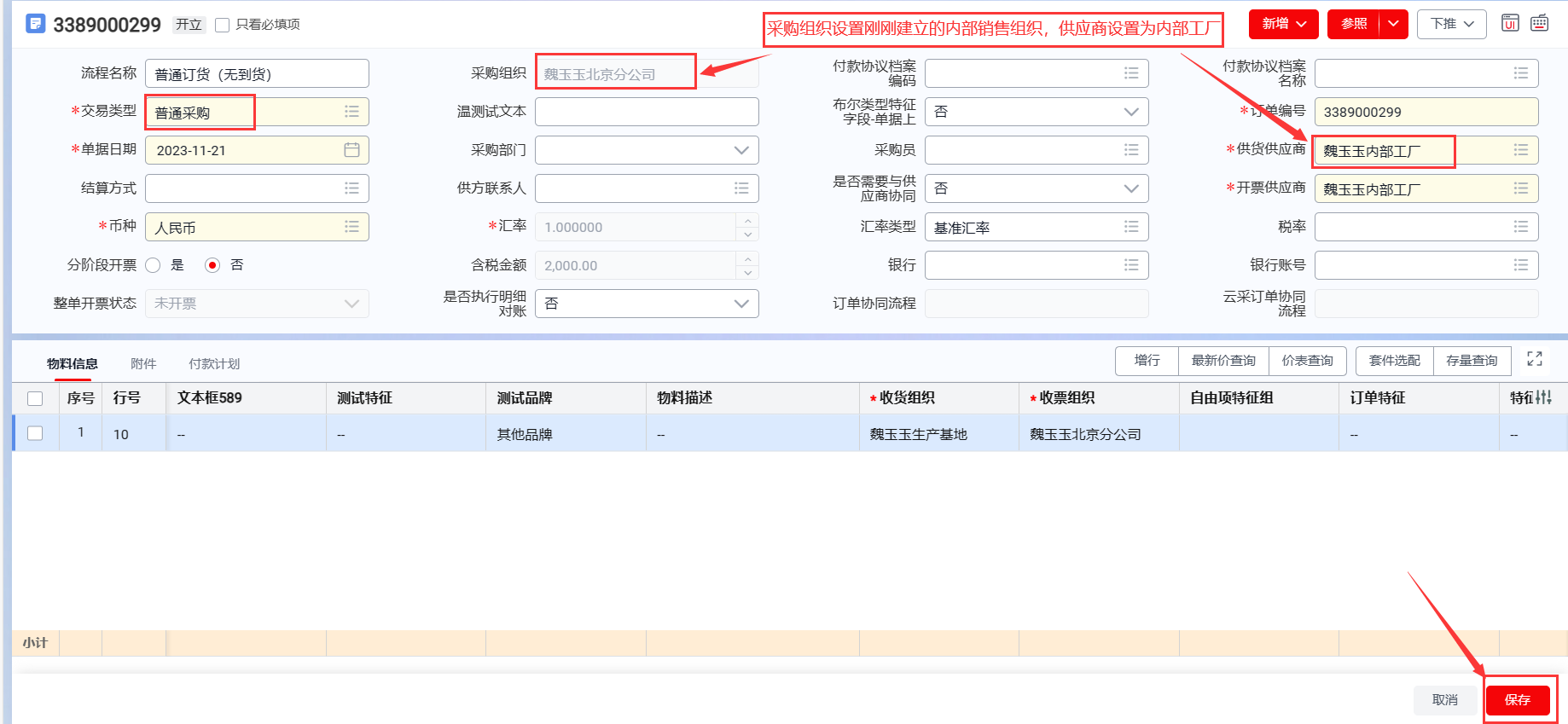Viewport: 1568px width, 724px height.
Task: Click the 温测试文本 input field
Action: 646,112
